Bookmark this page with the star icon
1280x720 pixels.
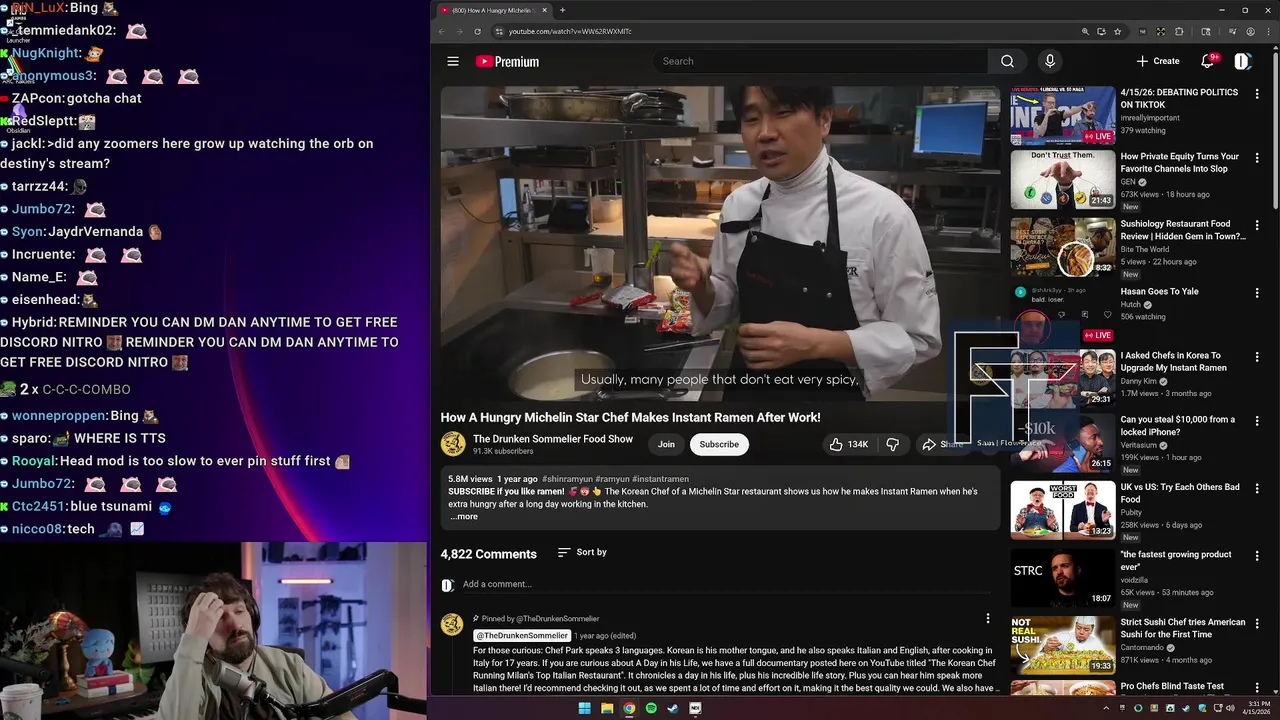[x=1117, y=31]
